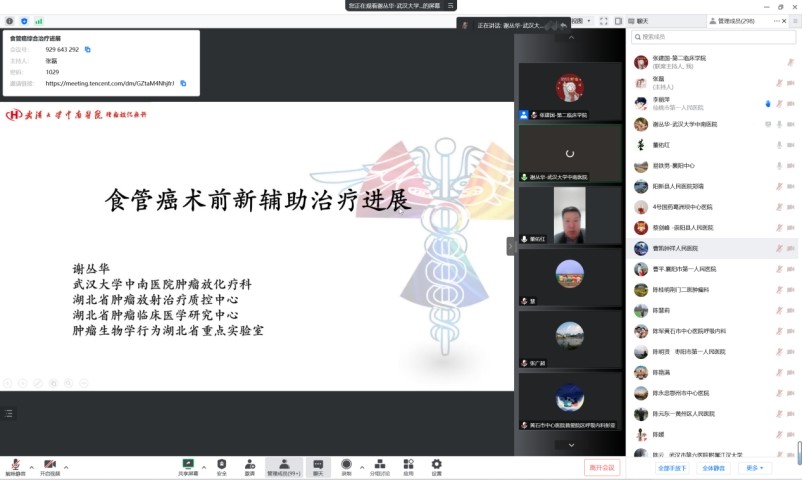The height and width of the screenshot is (481, 803).
Task: Select member 陈元东-黄州区人民医院 row
Action: tap(714, 413)
